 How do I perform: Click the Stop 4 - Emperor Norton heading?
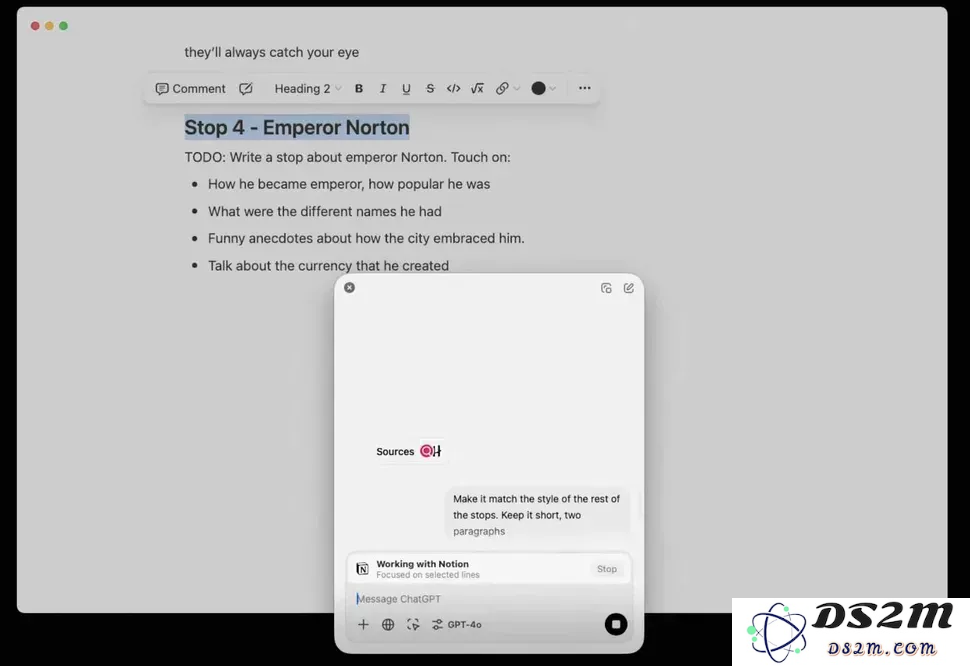(297, 127)
